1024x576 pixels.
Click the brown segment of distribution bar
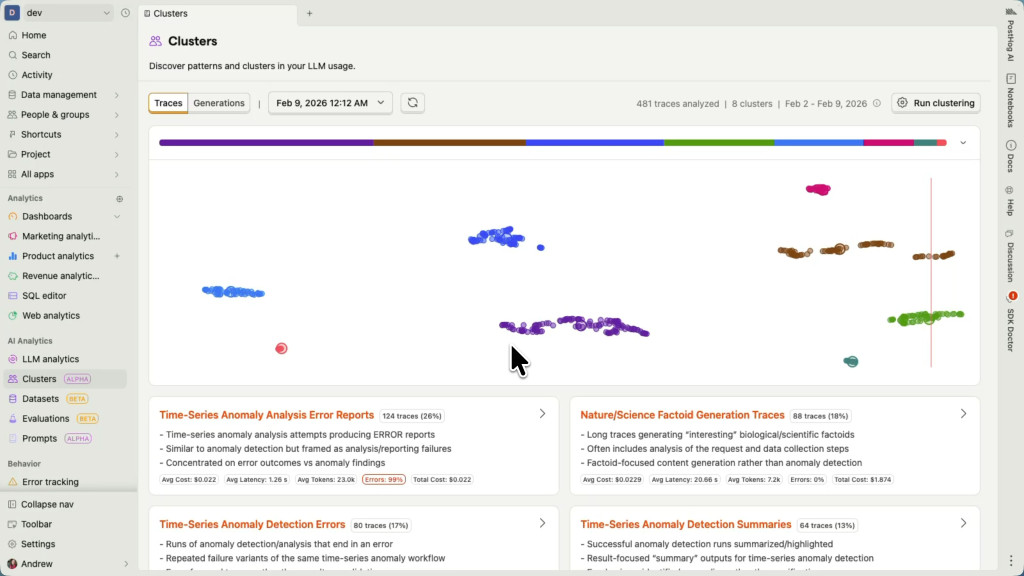[450, 142]
